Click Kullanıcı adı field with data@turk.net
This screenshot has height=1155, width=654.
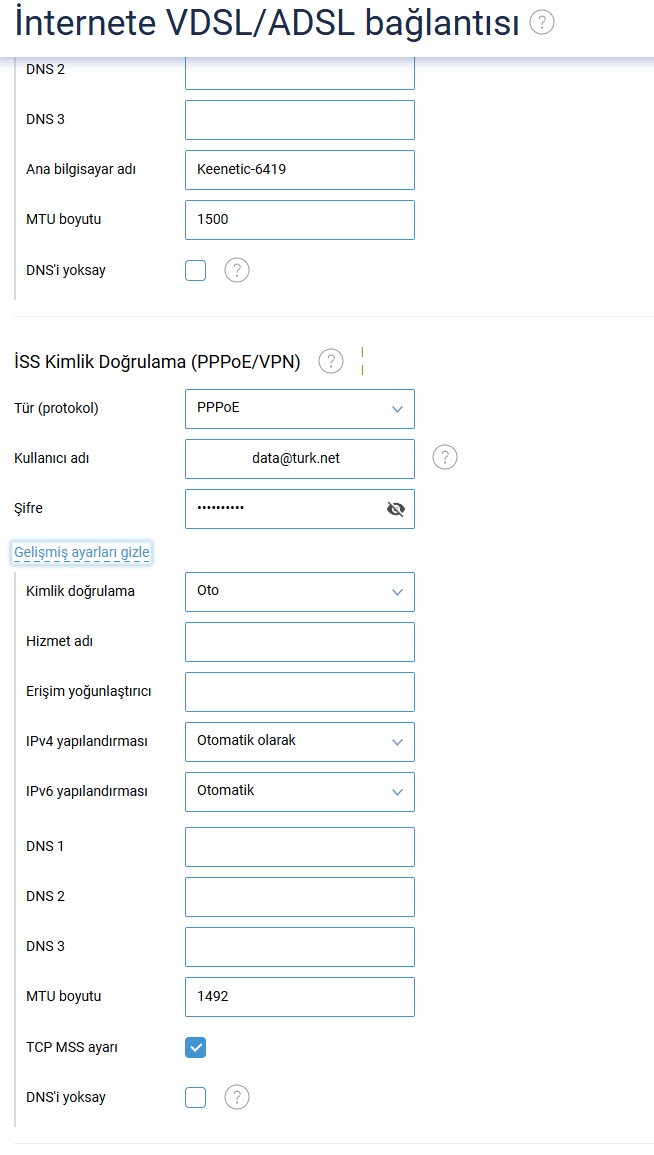[300, 459]
